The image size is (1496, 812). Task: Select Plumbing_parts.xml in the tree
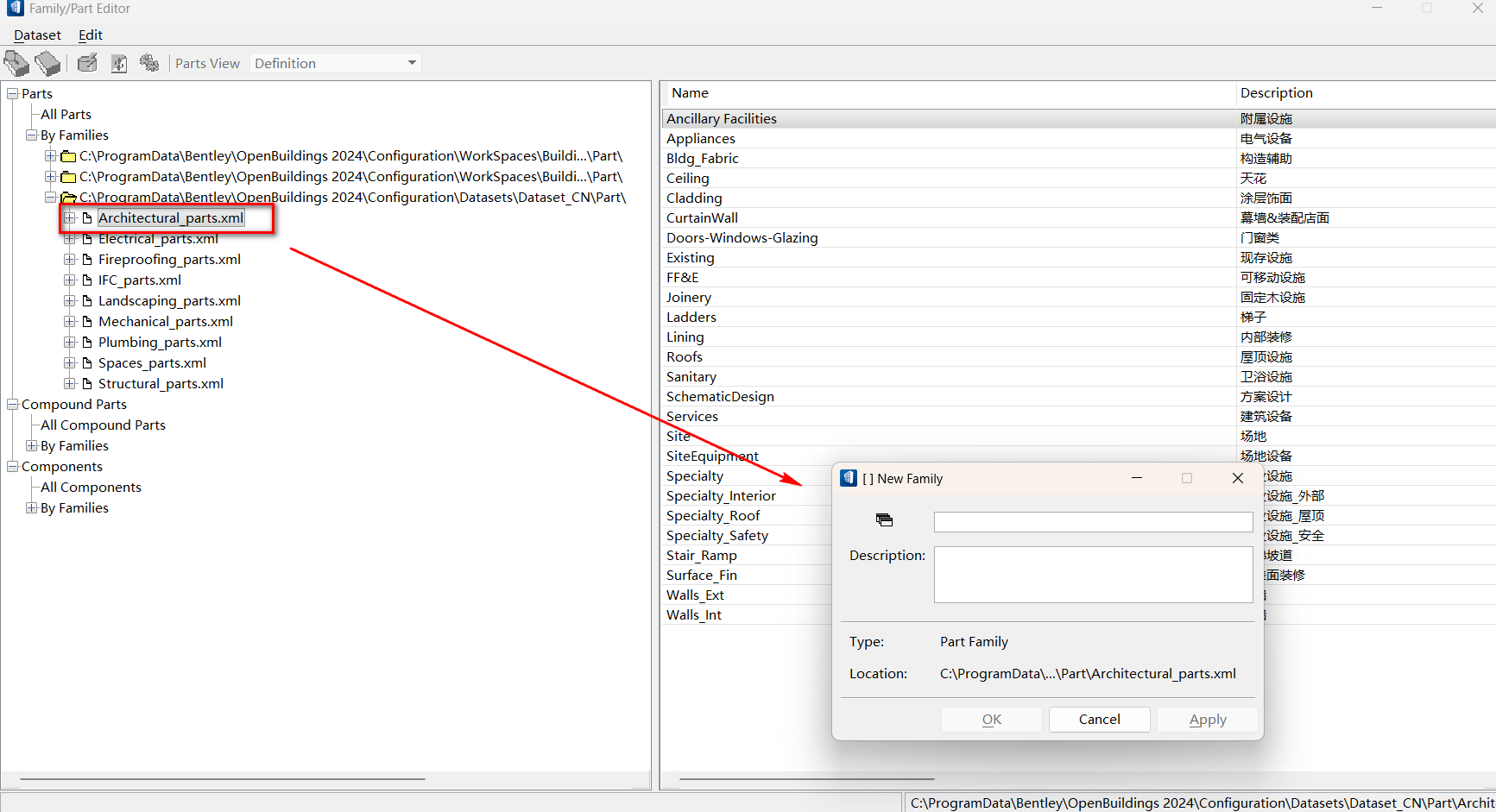160,343
